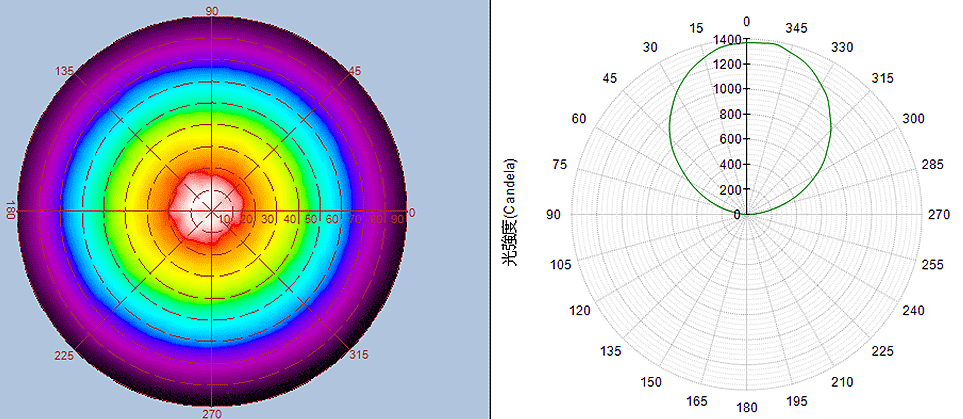Click the 195 angle label on the polar plot
This screenshot has height=419, width=963.
coord(796,401)
